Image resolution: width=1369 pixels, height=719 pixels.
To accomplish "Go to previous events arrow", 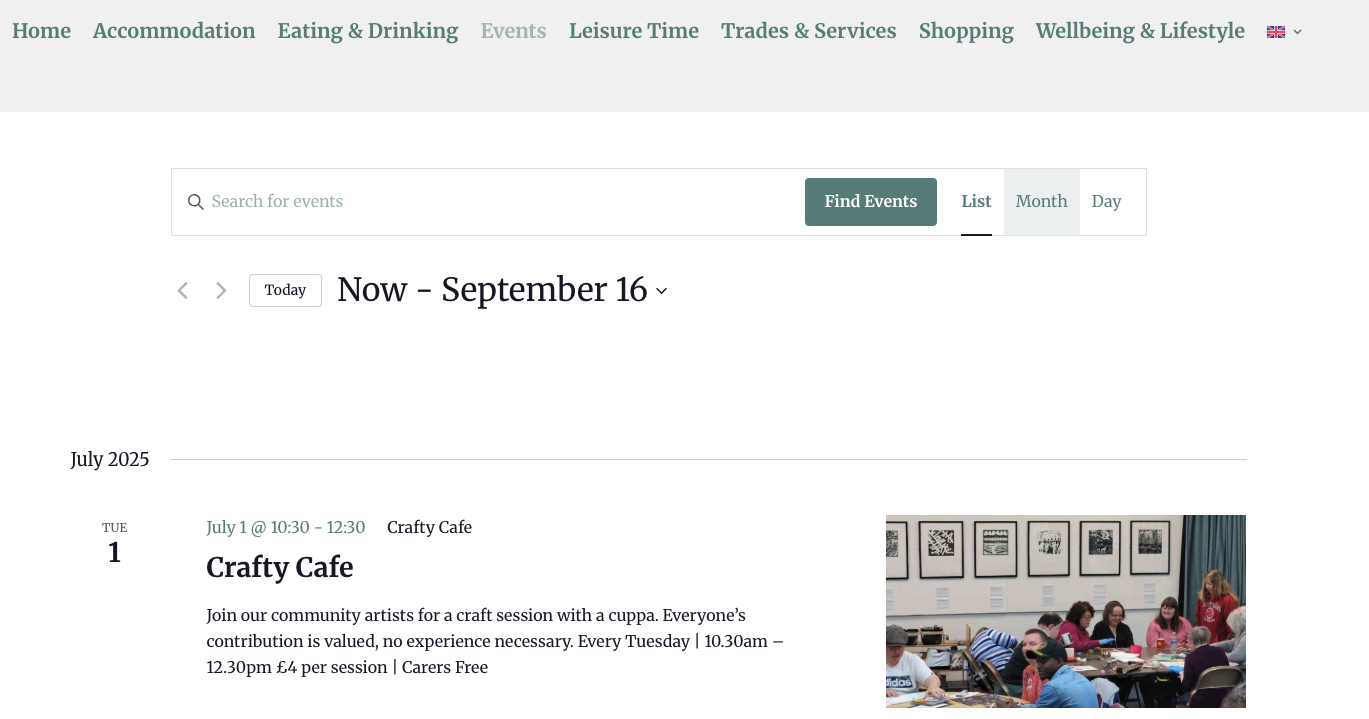I will click(x=183, y=291).
